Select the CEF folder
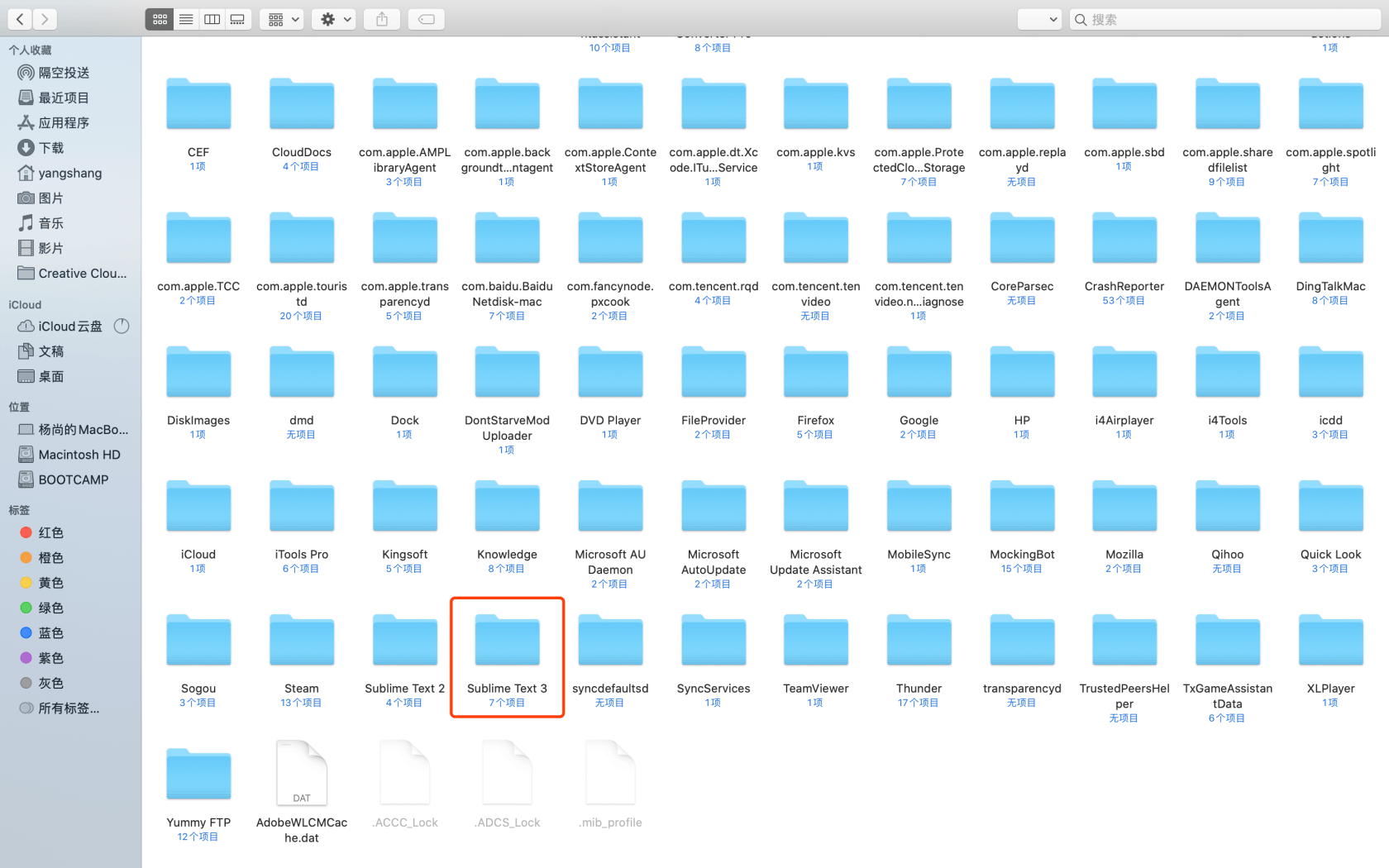Image resolution: width=1389 pixels, height=868 pixels. coord(198,104)
